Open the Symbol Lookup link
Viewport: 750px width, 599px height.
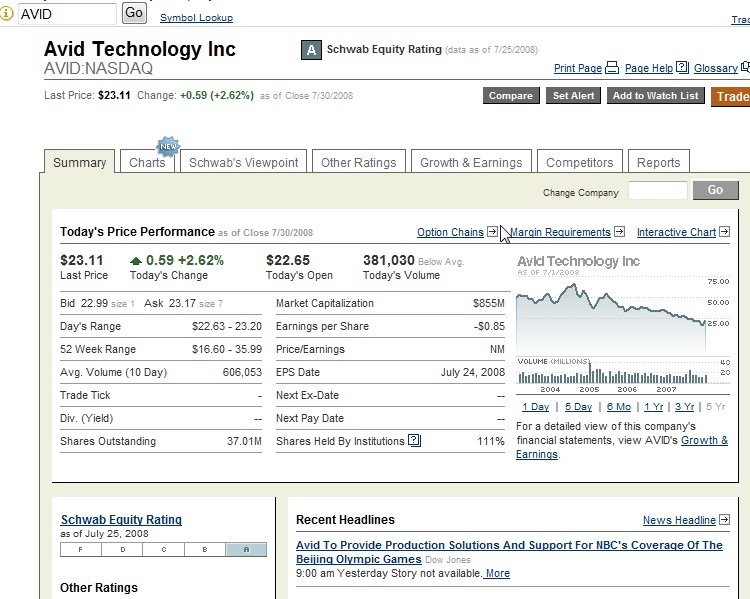click(x=197, y=18)
